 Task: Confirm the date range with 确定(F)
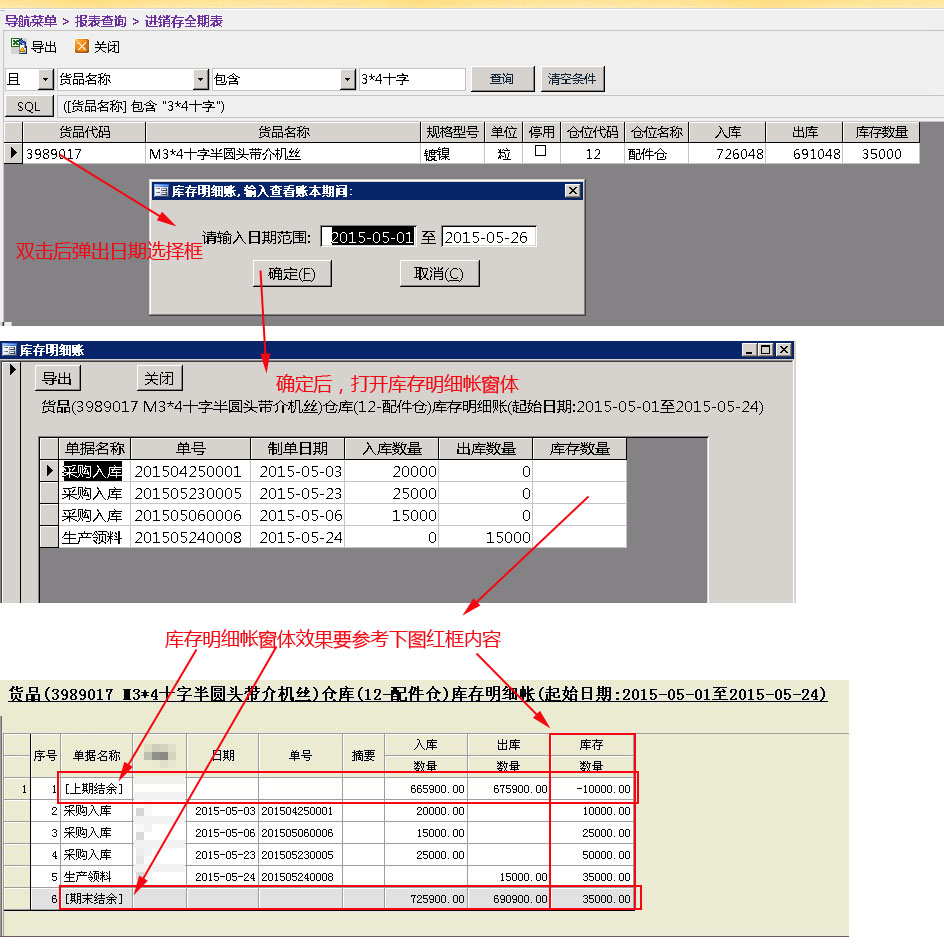point(292,274)
